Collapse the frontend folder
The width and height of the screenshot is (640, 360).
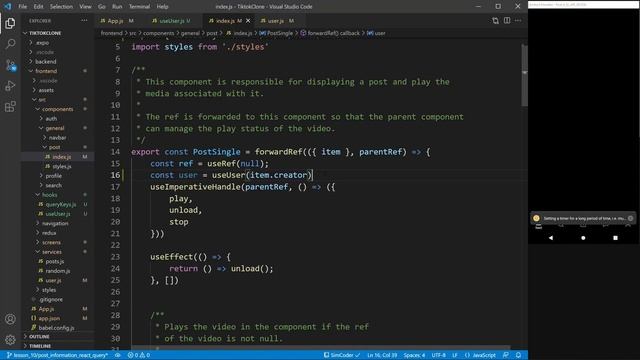pyautogui.click(x=46, y=71)
